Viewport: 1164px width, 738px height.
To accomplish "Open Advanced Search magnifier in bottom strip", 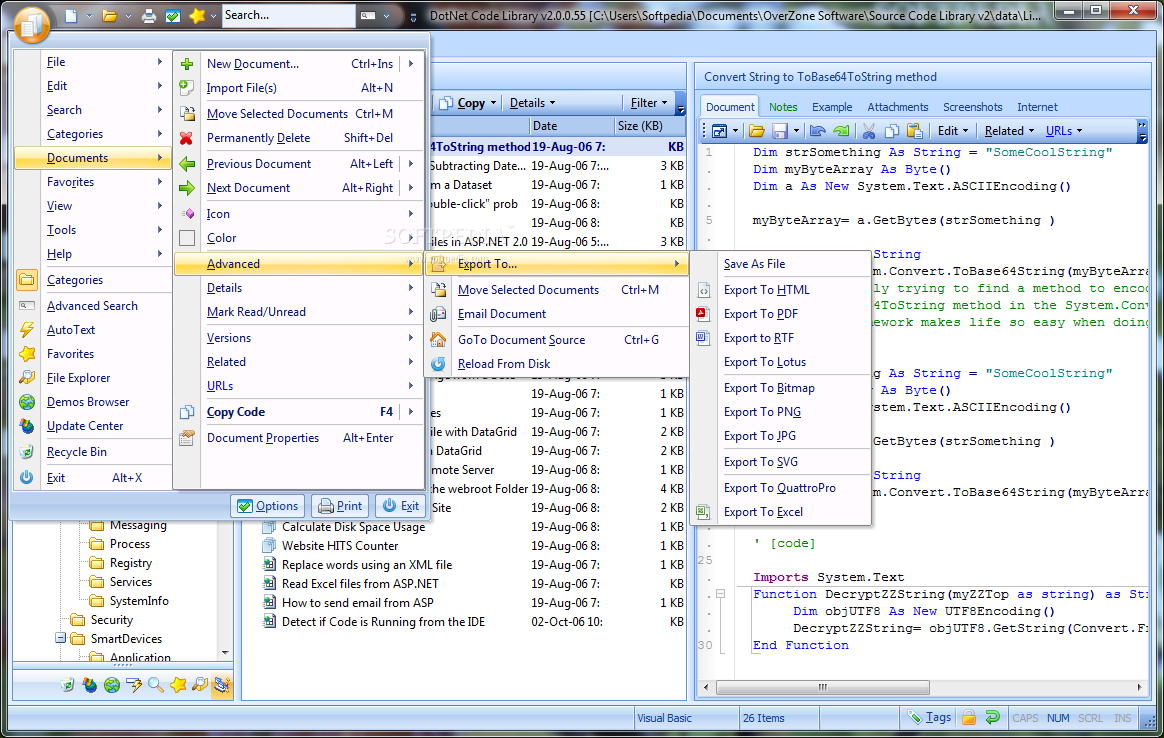I will [156, 685].
